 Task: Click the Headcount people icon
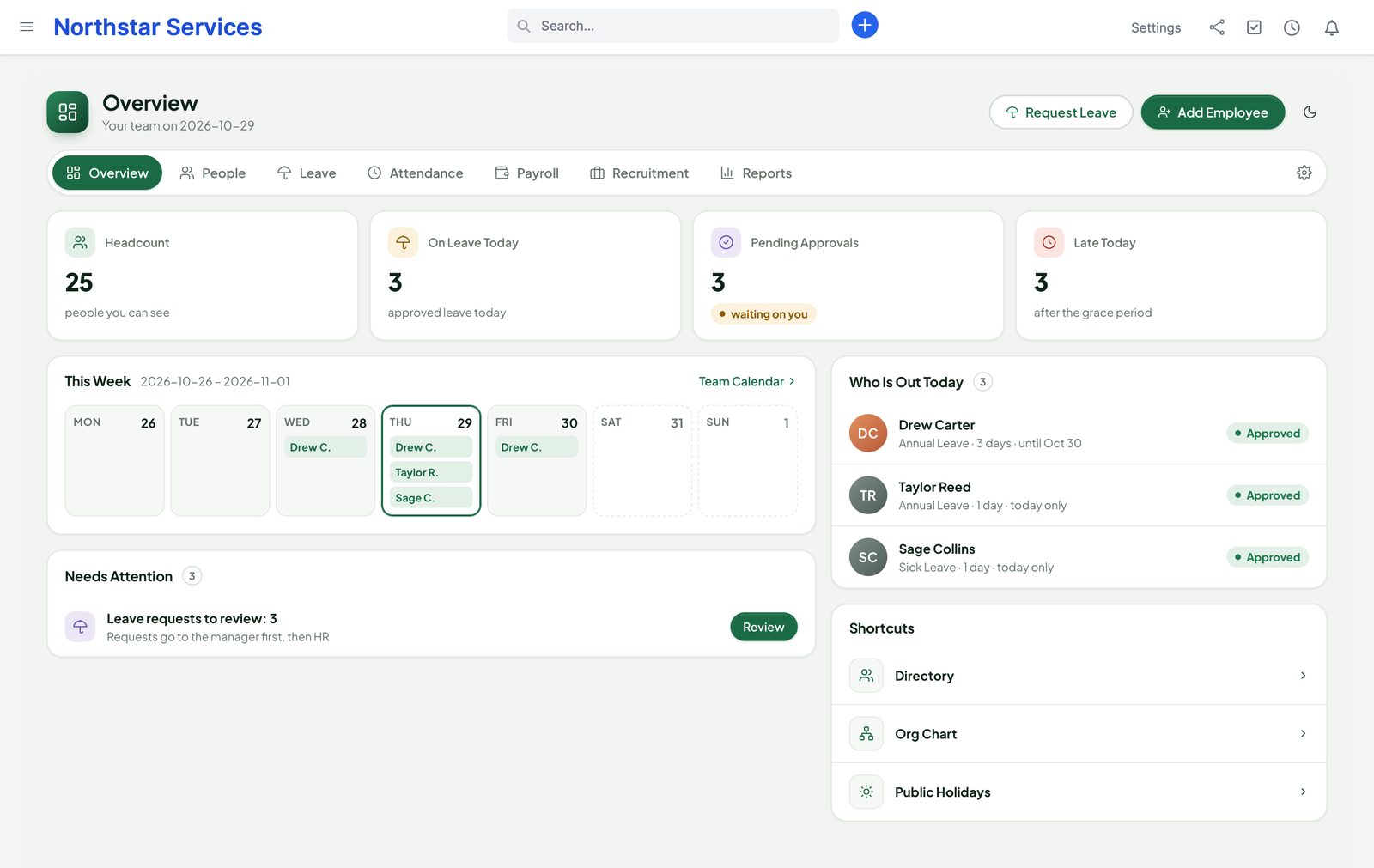pos(80,243)
